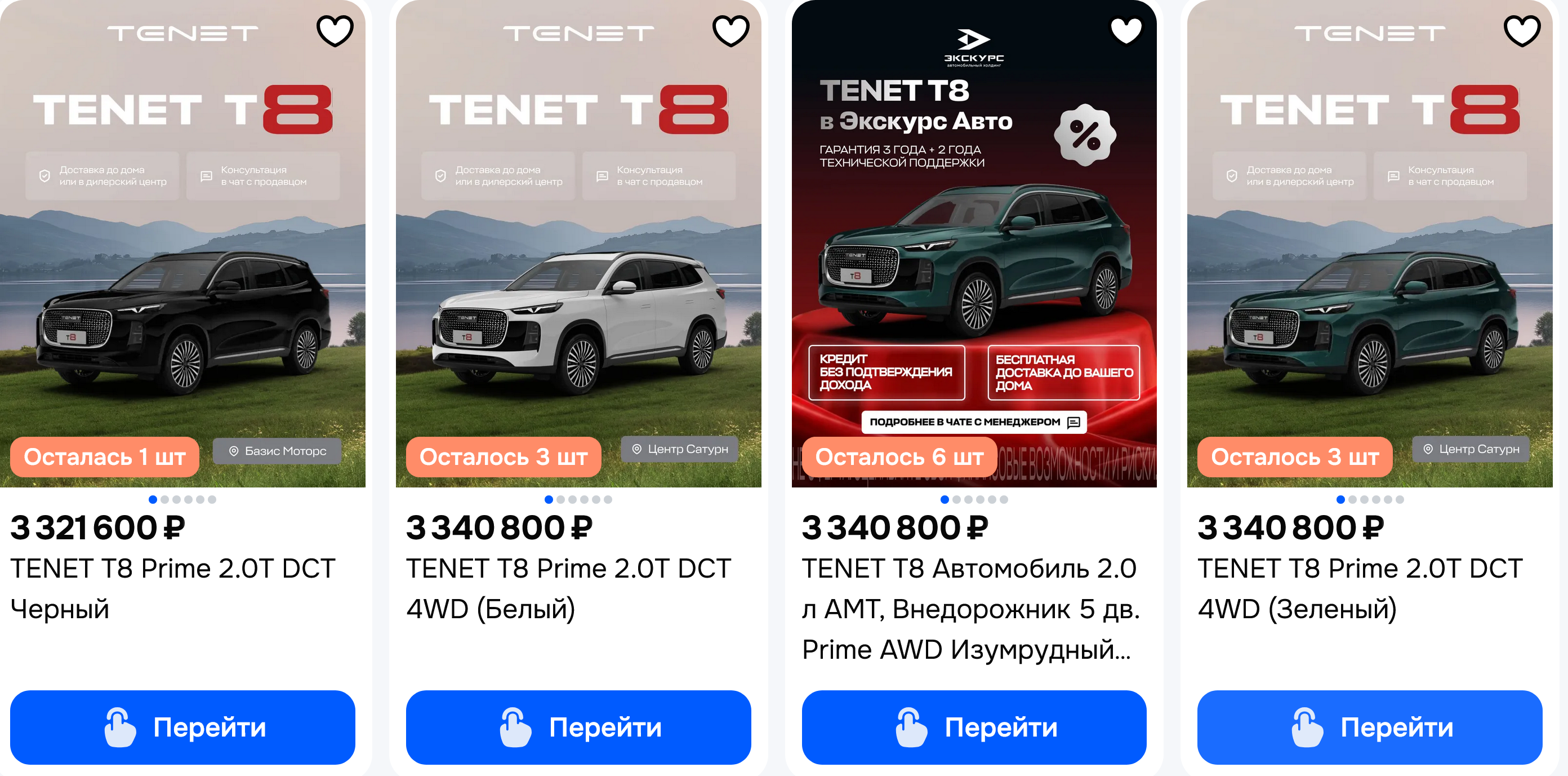The height and width of the screenshot is (776, 1568).
Task: Select second carousel dot on black car card
Action: click(x=164, y=499)
